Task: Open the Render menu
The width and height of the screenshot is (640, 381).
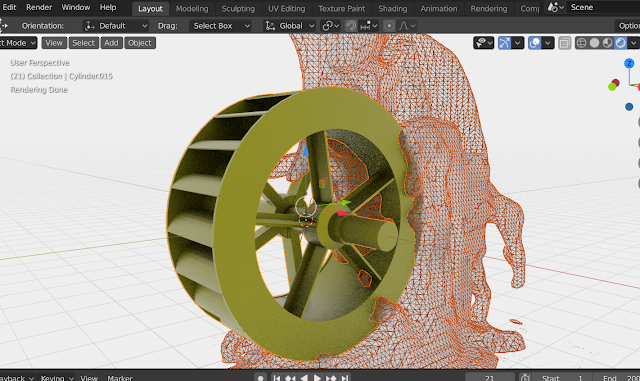Action: [39, 7]
